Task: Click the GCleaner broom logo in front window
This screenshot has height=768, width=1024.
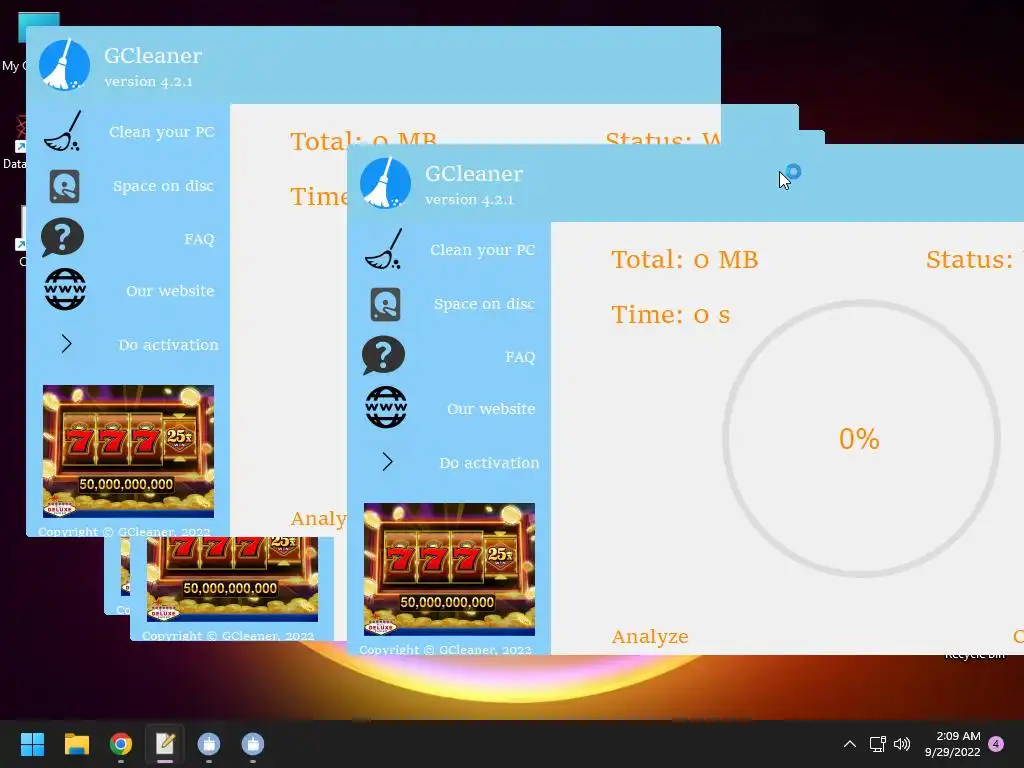Action: (385, 183)
